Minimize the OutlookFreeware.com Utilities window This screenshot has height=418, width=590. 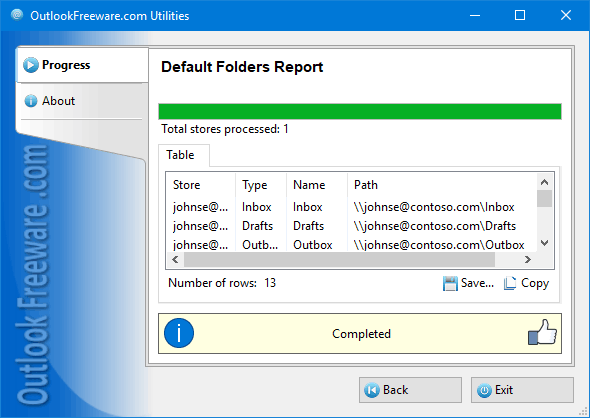(475, 15)
